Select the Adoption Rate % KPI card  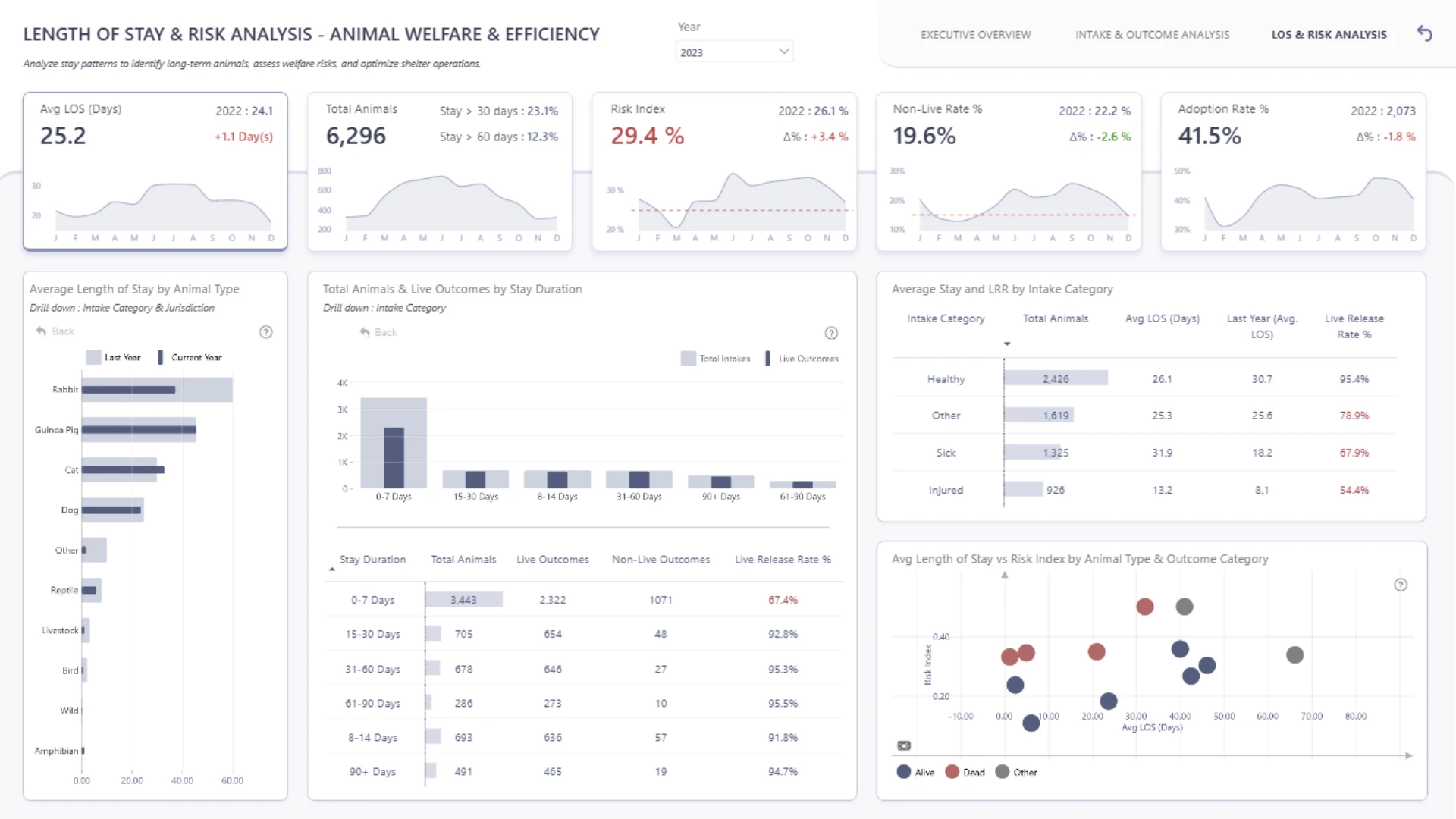point(1293,171)
